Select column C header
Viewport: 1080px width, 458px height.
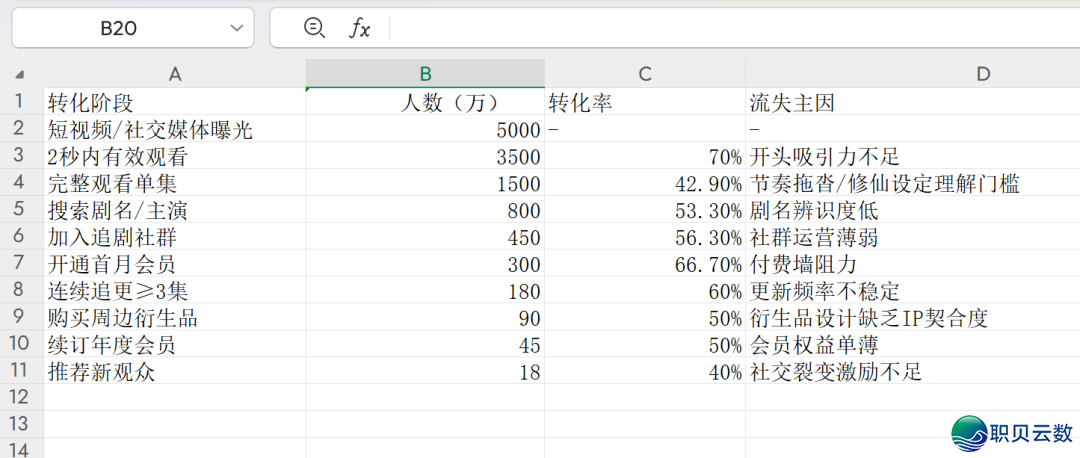[645, 73]
